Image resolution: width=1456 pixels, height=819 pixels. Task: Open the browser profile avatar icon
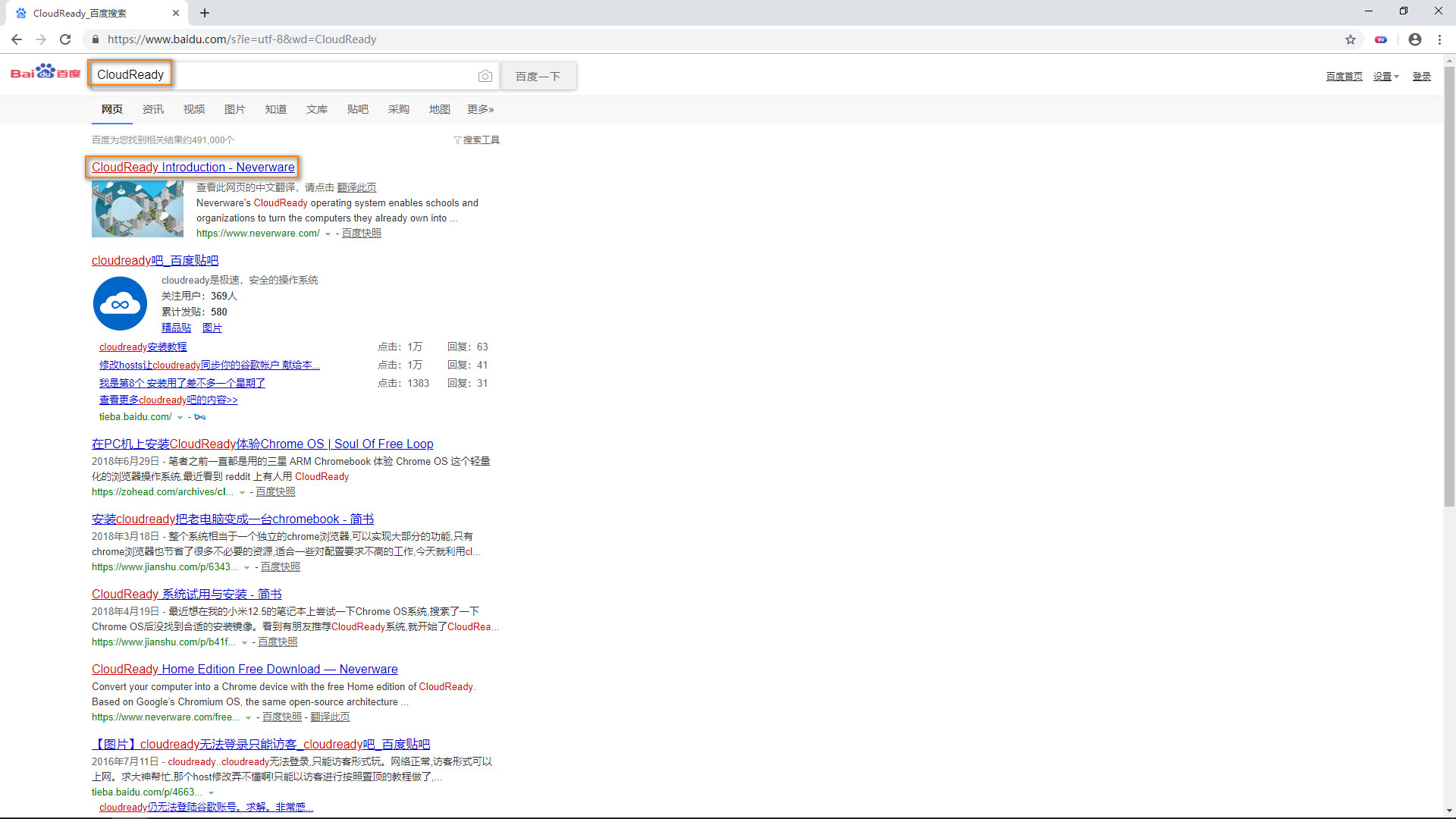tap(1414, 39)
